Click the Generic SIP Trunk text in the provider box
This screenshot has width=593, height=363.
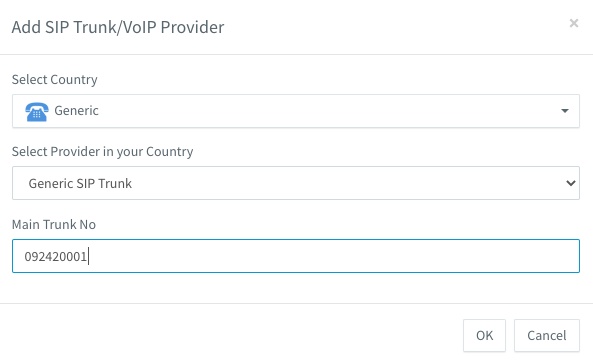(80, 183)
